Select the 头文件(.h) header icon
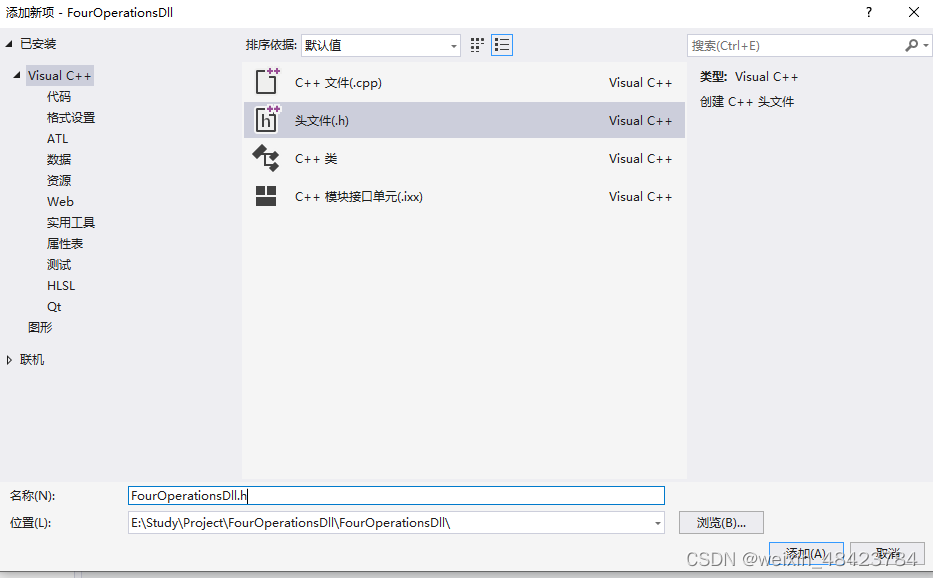 267,120
